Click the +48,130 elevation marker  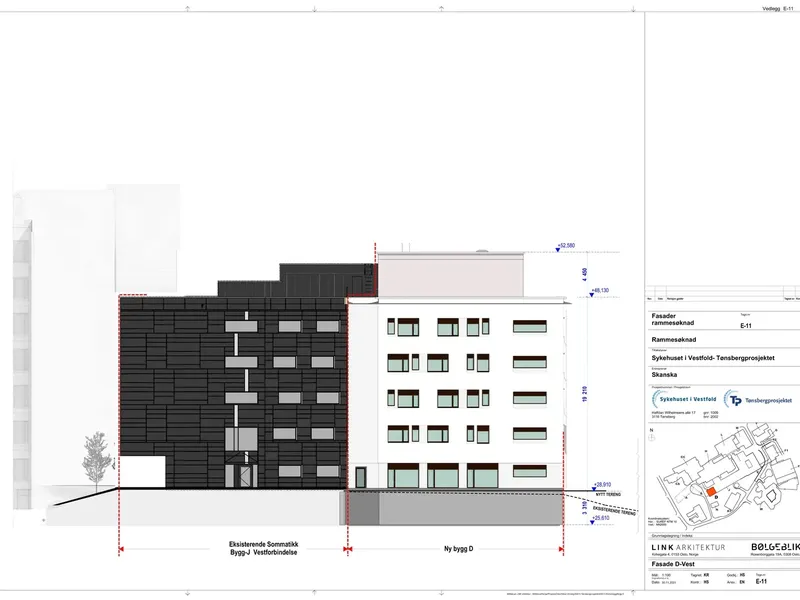point(599,292)
